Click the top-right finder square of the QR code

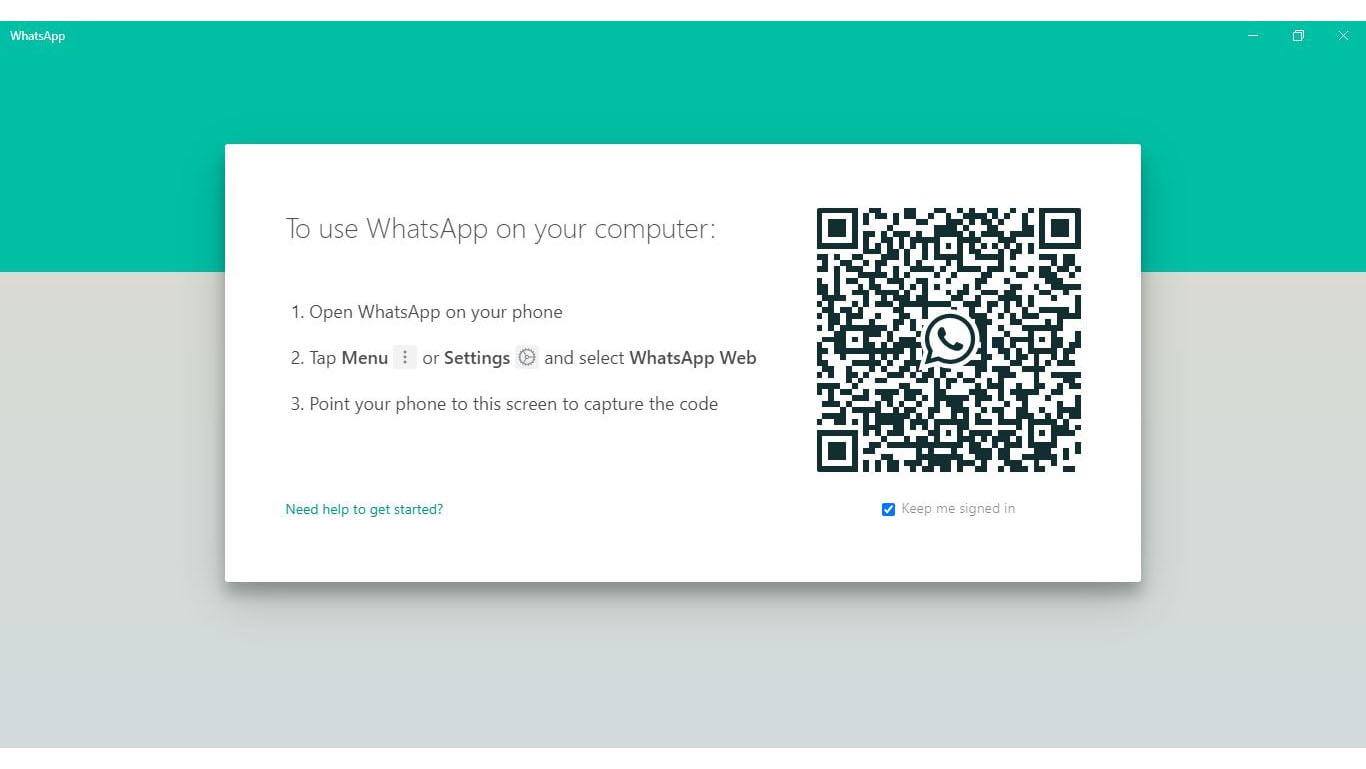click(1060, 229)
